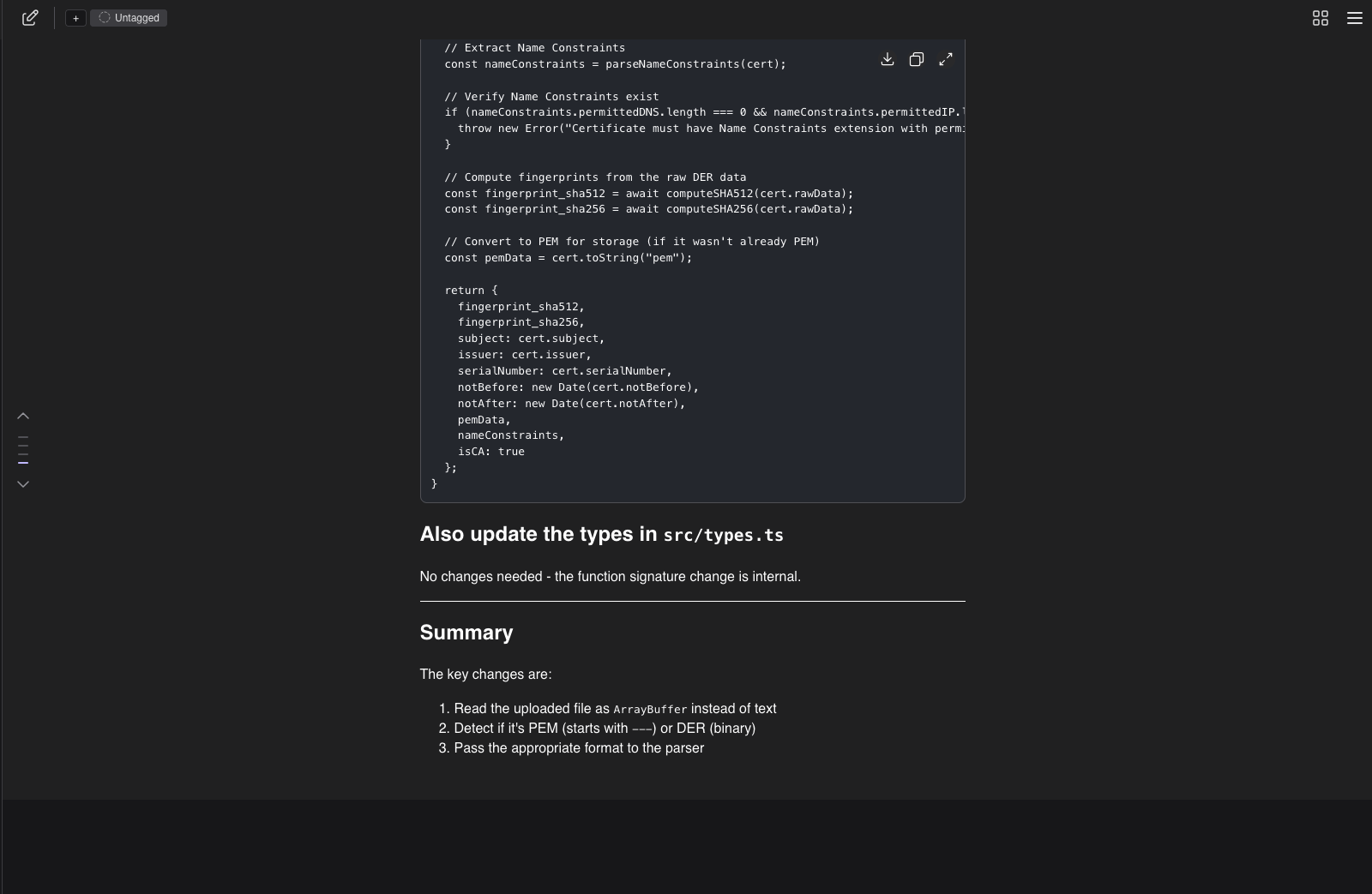Screen dimensions: 1372x894
Task: Click the 'Extract Name Constraints' comment
Action: tap(534, 48)
